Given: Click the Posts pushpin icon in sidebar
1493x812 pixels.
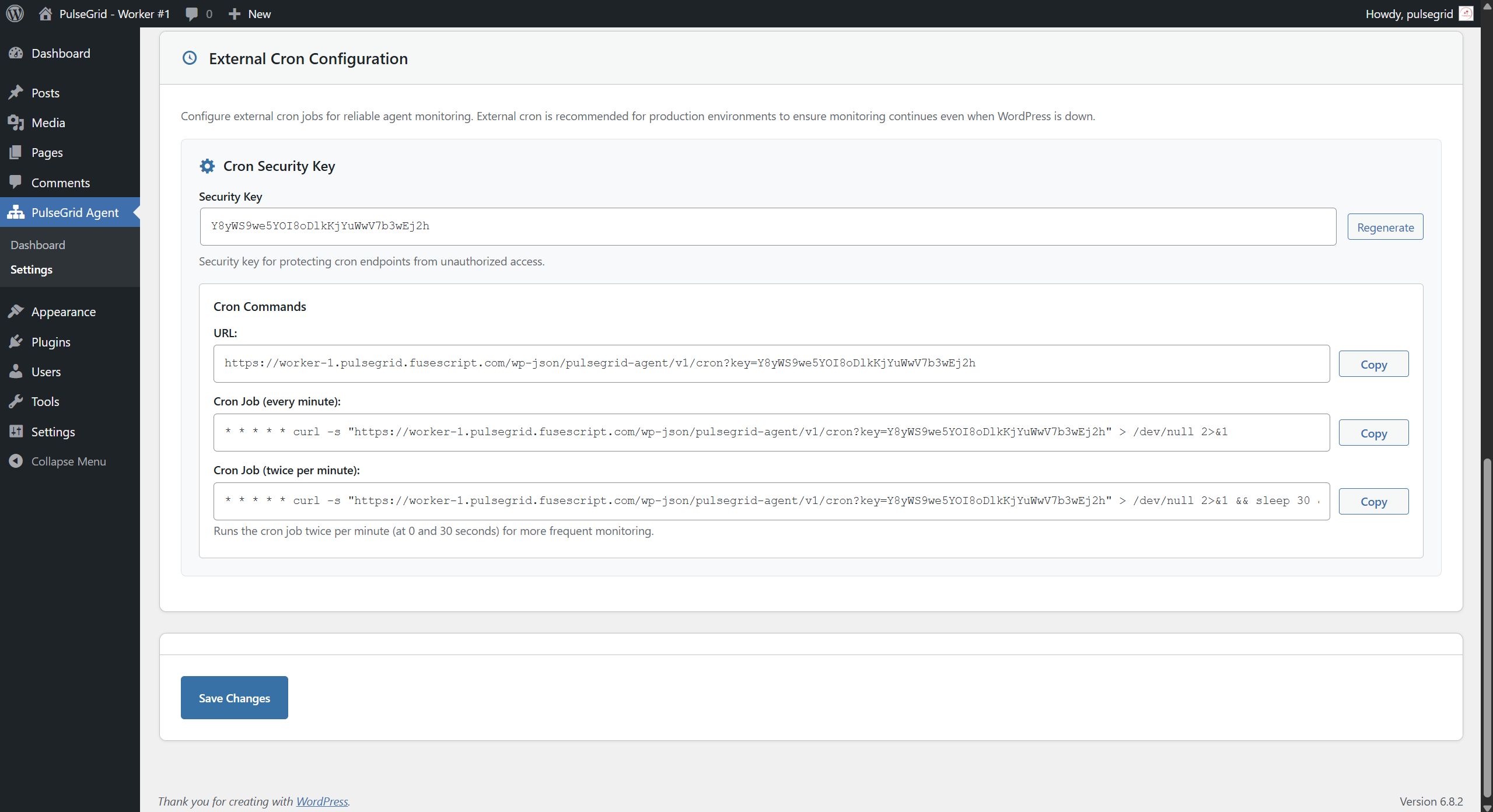Looking at the screenshot, I should click(x=16, y=93).
